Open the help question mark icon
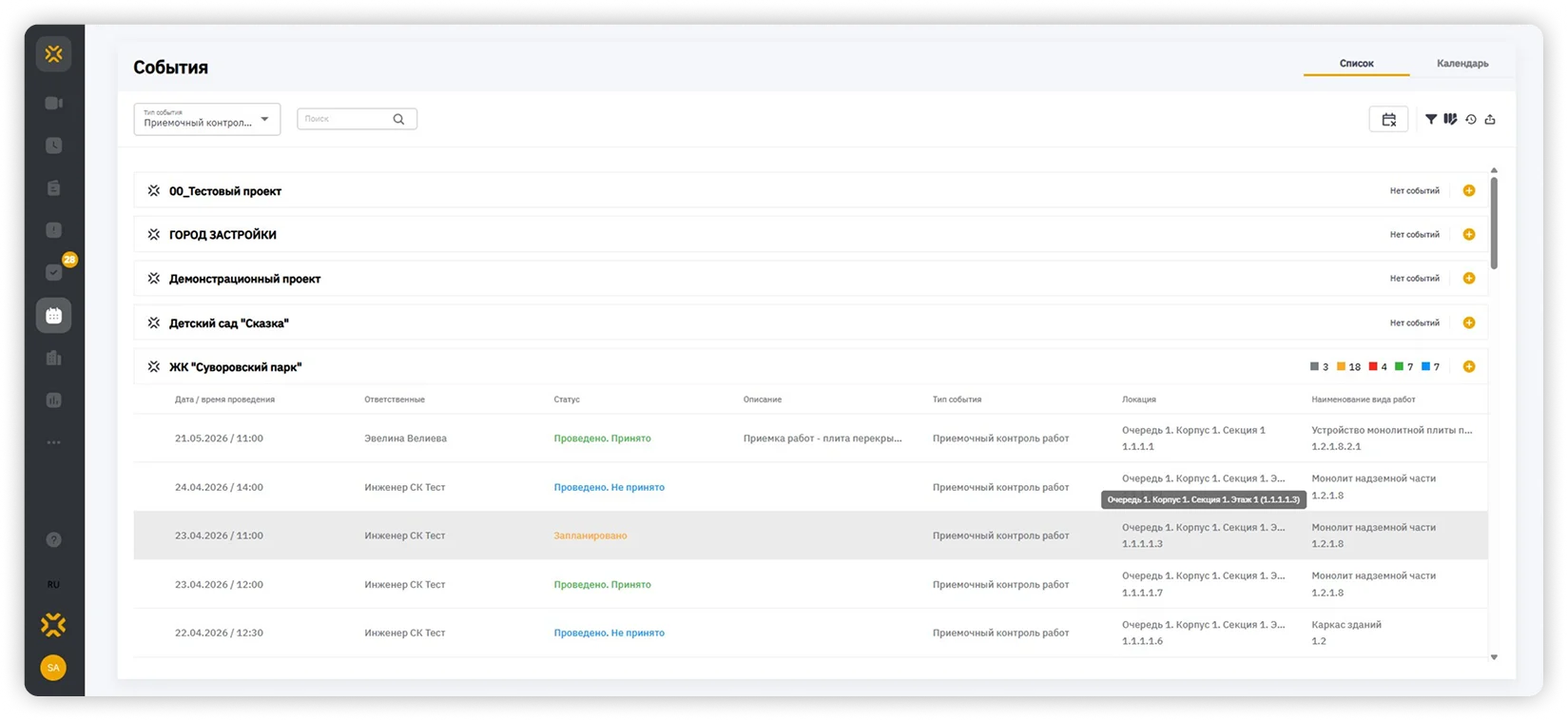 (x=53, y=540)
